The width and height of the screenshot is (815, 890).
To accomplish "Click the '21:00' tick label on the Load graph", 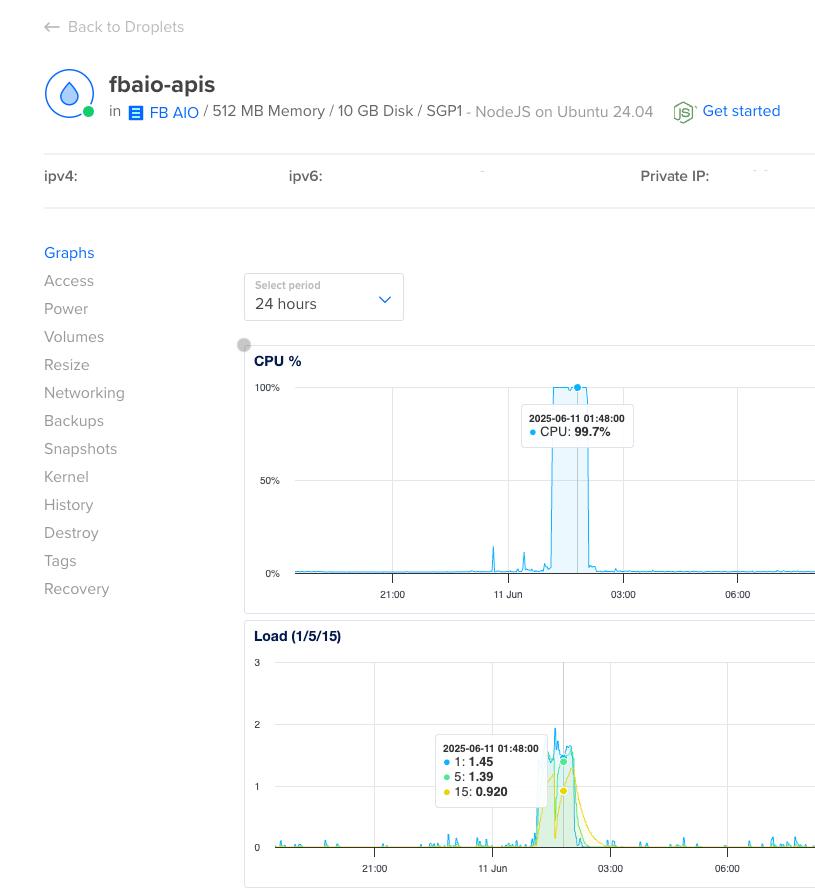I will (375, 868).
